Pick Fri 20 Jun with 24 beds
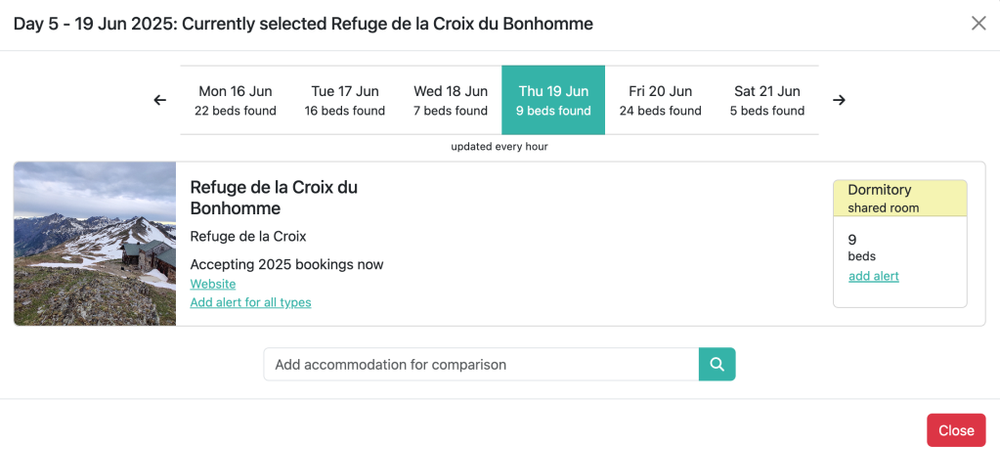 point(660,100)
